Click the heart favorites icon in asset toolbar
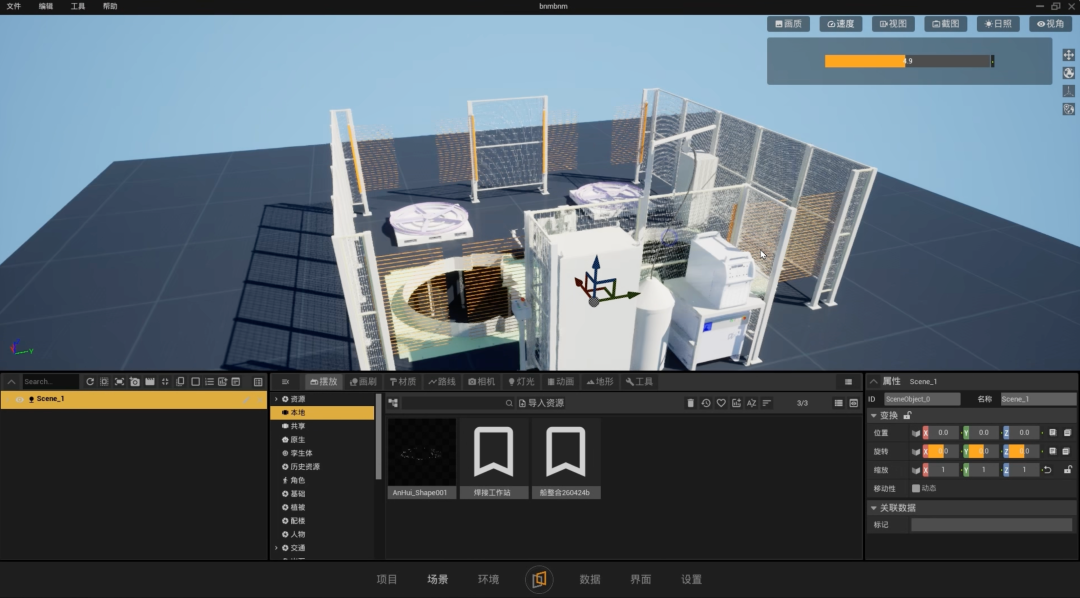This screenshot has width=1080, height=598. pyautogui.click(x=721, y=403)
